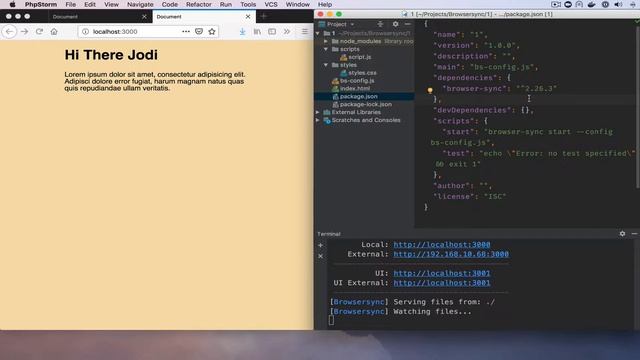Open the Run menu
Viewport: 640px width, 360px height.
[226, 4]
